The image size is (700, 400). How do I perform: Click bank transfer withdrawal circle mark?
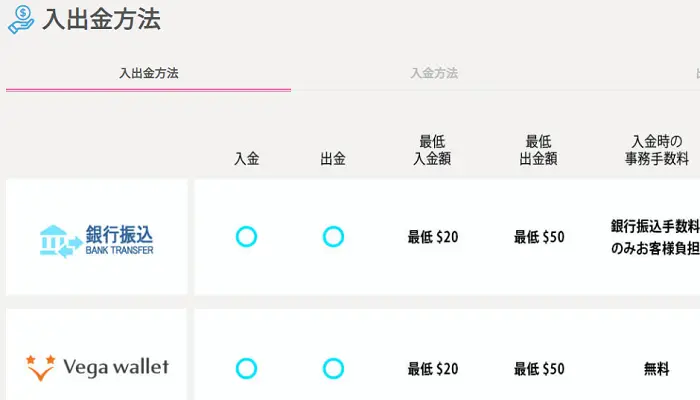coord(333,237)
